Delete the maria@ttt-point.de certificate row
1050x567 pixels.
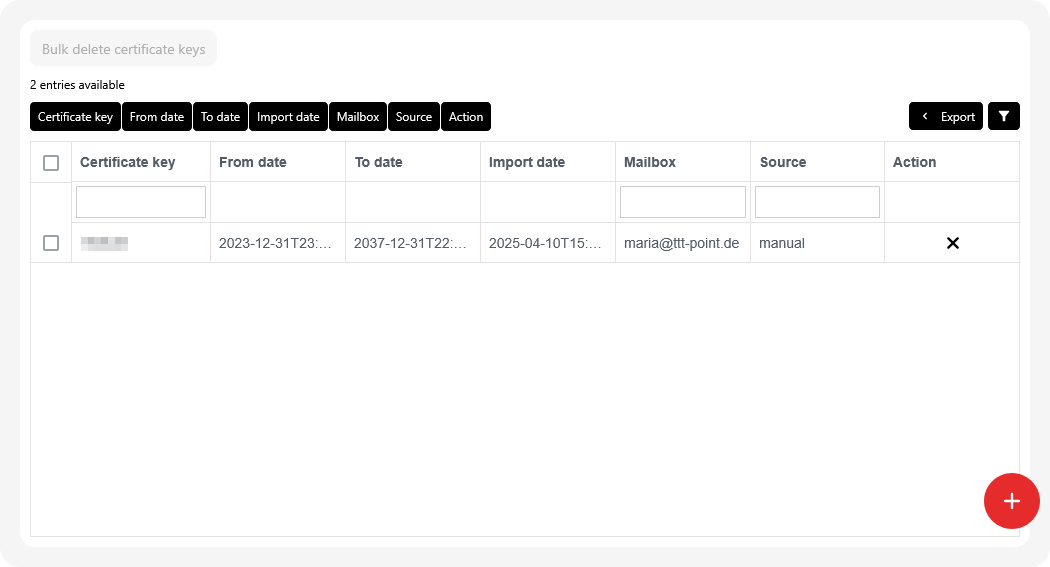click(952, 243)
